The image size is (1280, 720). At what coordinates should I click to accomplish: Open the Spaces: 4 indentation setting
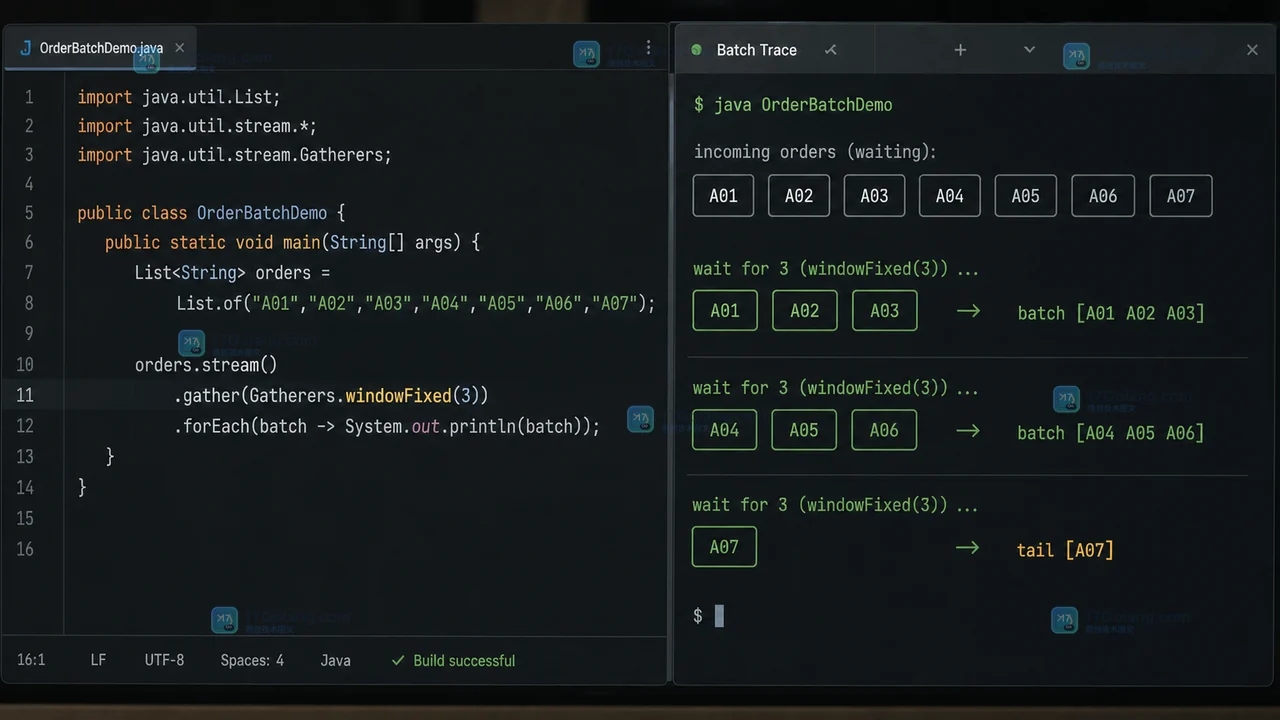pyautogui.click(x=252, y=660)
